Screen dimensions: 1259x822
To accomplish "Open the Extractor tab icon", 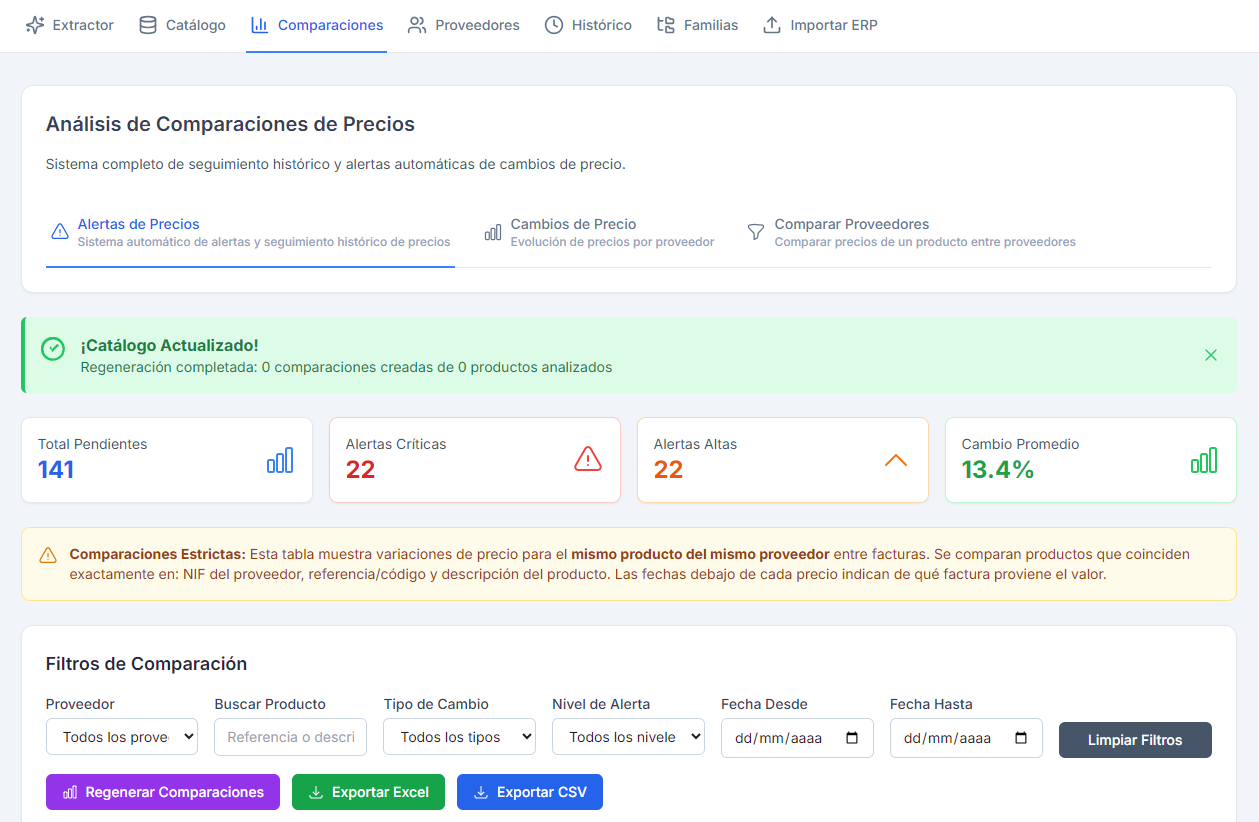I will coord(34,25).
